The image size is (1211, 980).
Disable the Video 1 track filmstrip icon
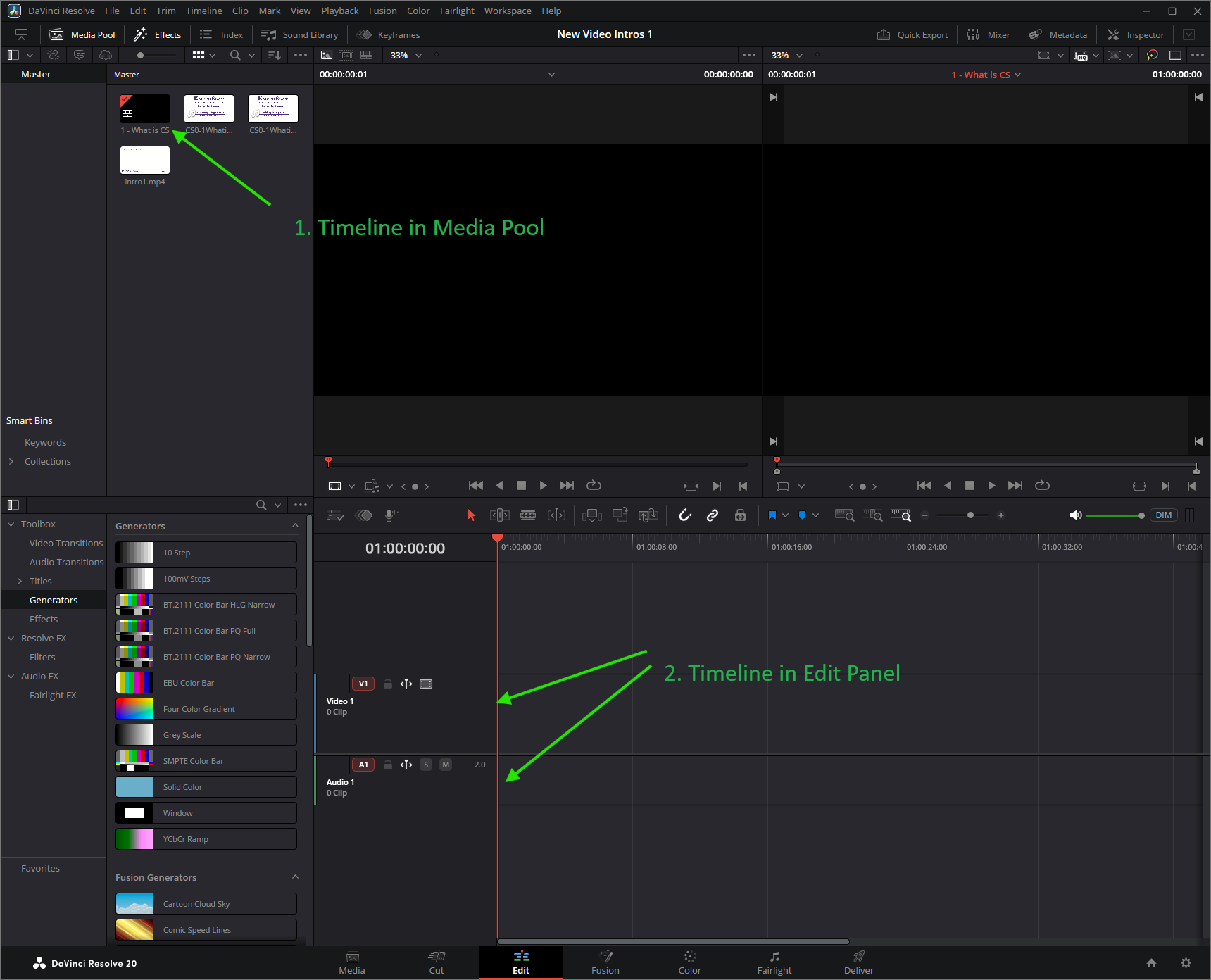[426, 684]
